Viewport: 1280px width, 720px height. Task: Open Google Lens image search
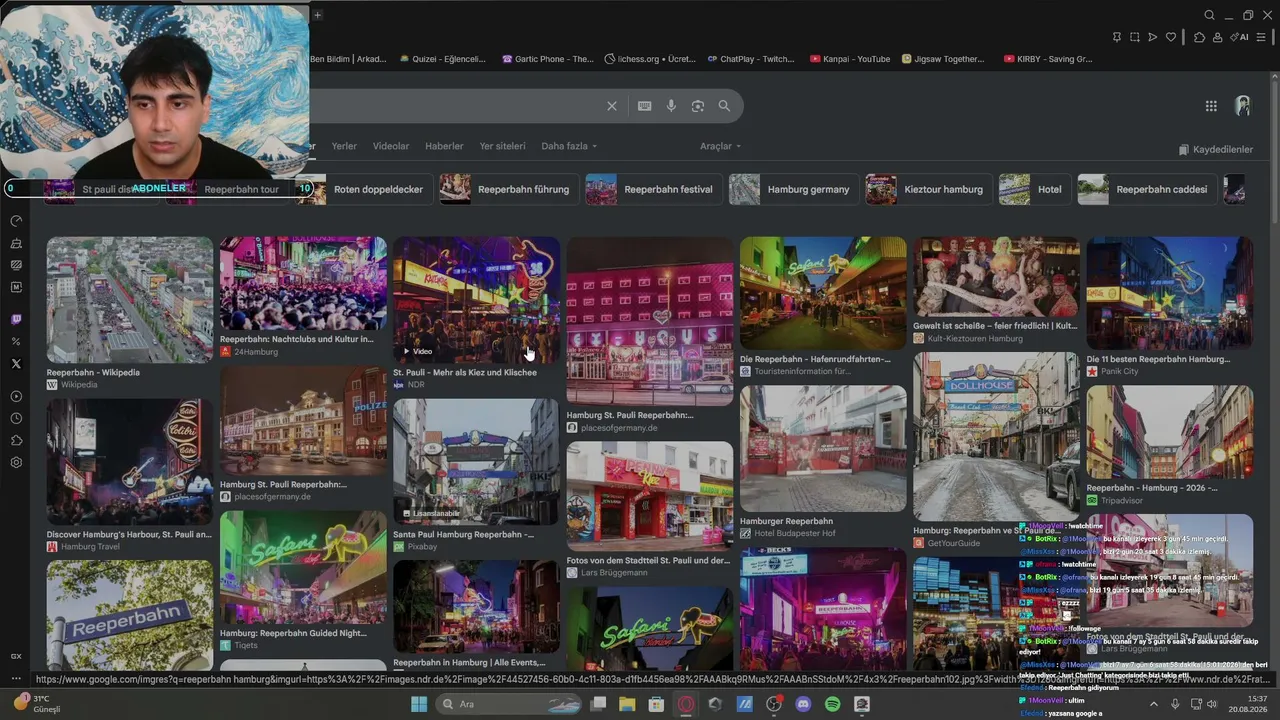(x=698, y=106)
